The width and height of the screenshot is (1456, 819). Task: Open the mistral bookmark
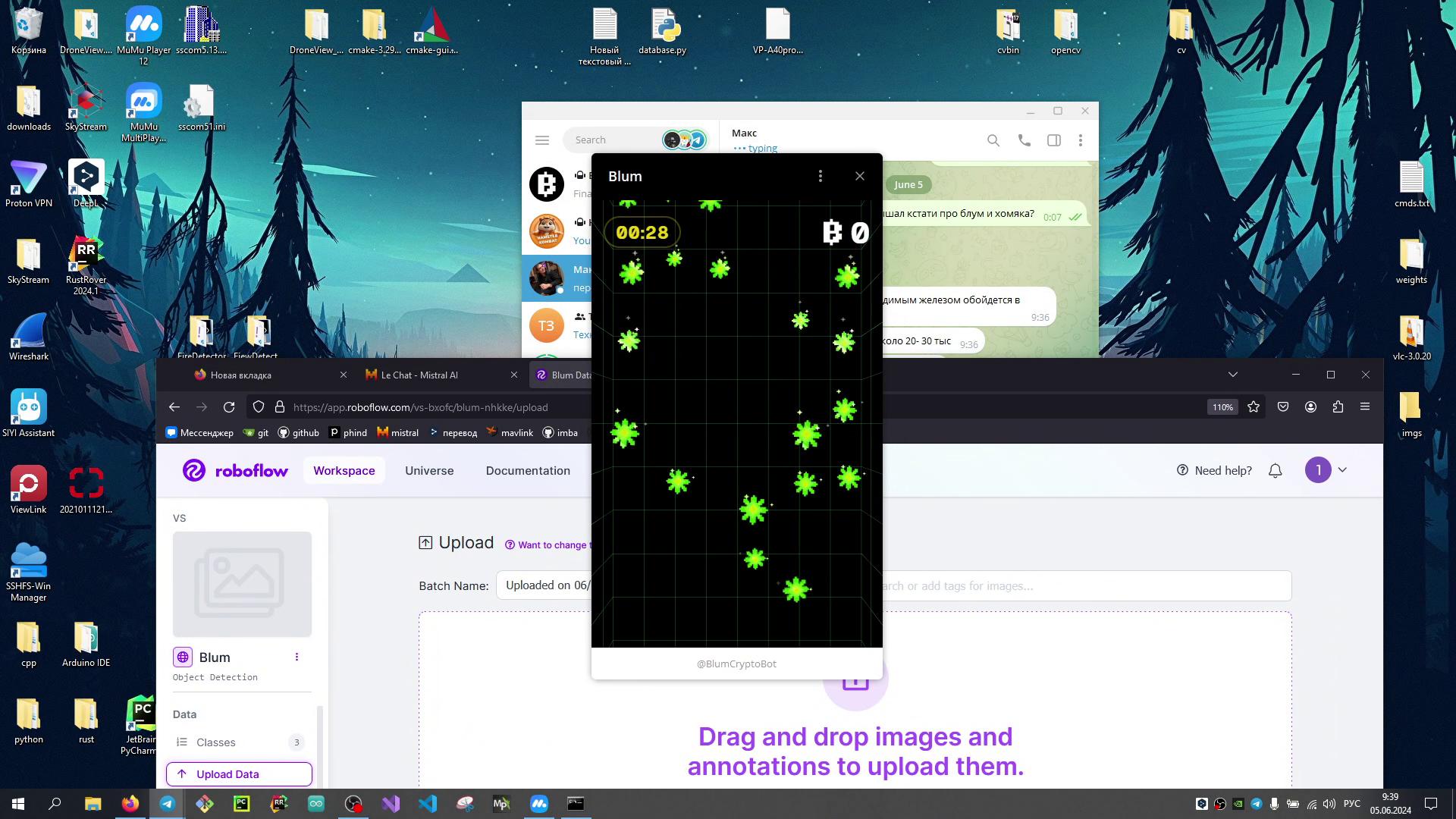coord(397,433)
